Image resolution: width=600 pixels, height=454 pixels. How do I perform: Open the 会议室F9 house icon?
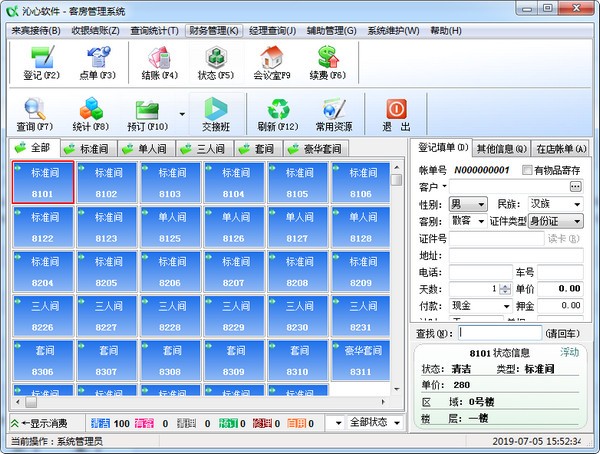[x=272, y=62]
